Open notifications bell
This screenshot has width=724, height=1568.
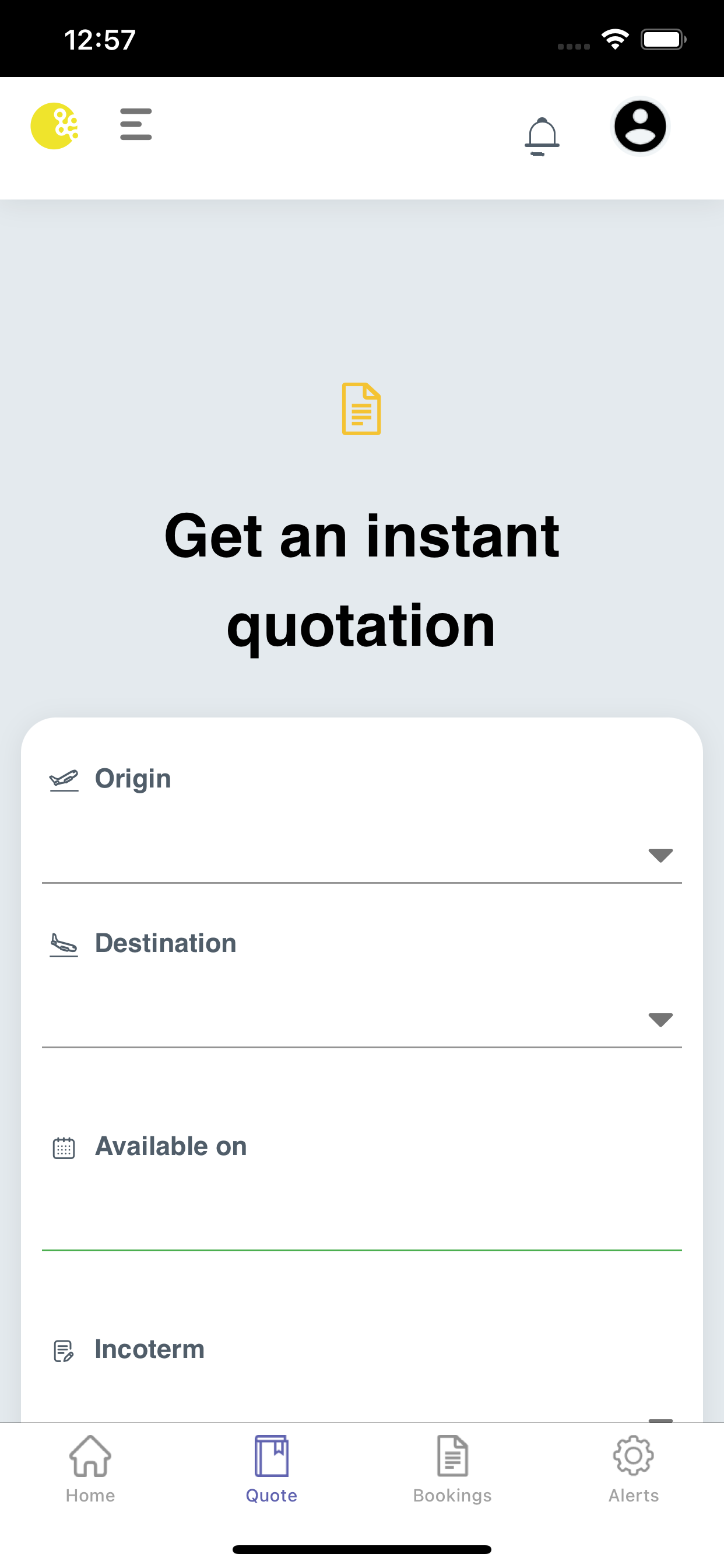click(x=542, y=136)
